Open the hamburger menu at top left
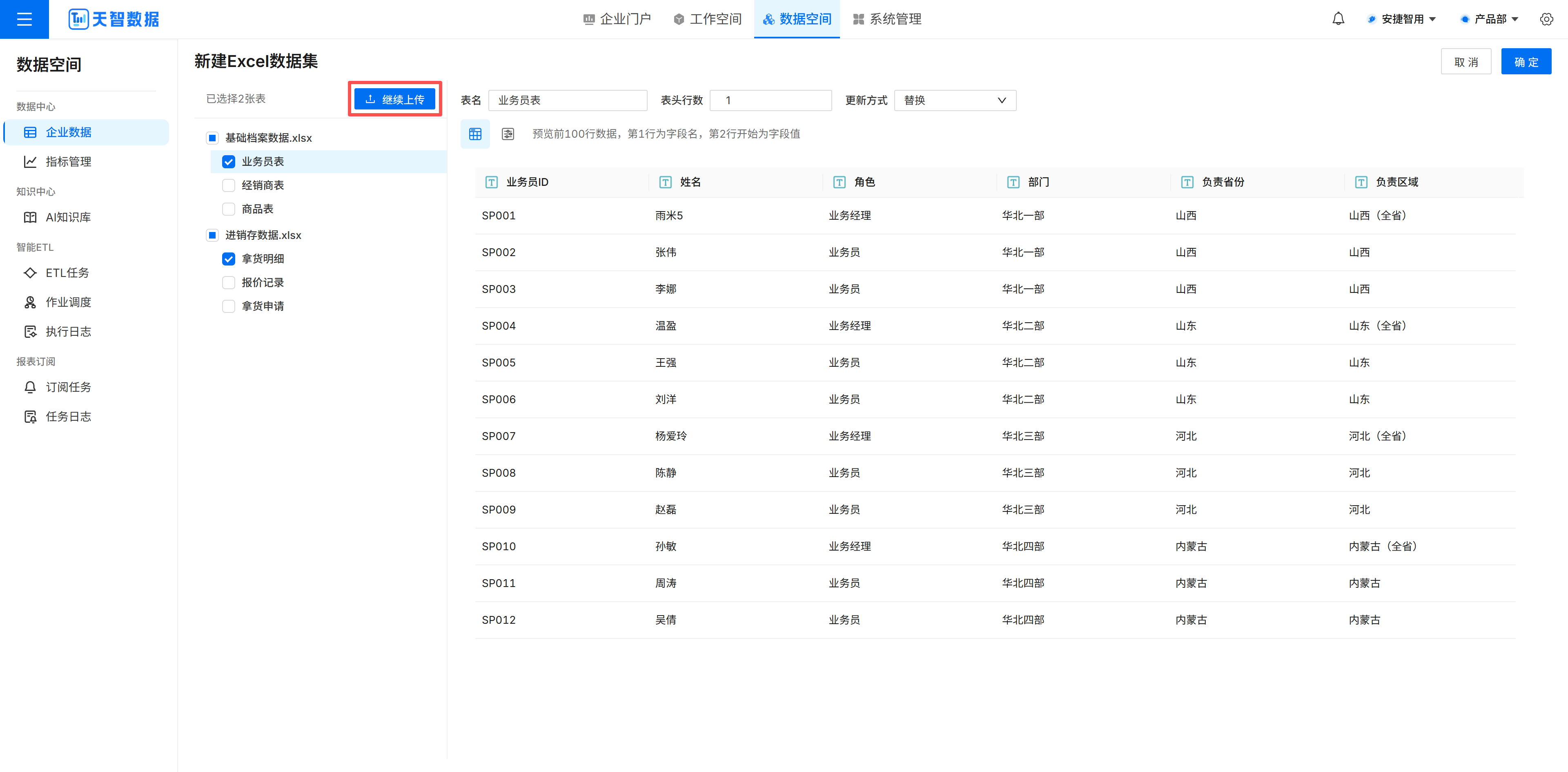 click(24, 20)
